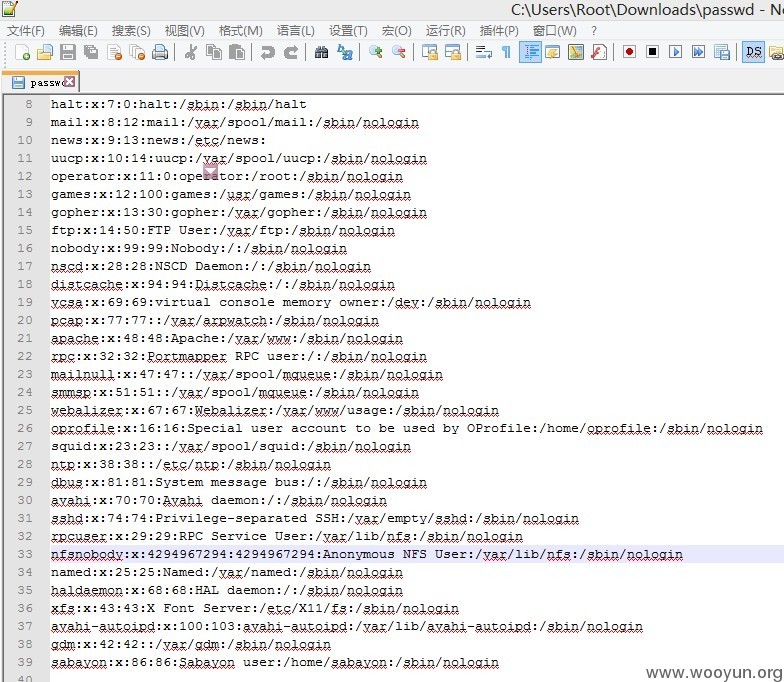The image size is (784, 682).
Task: Open the 视图(V) menu
Action: (x=184, y=31)
